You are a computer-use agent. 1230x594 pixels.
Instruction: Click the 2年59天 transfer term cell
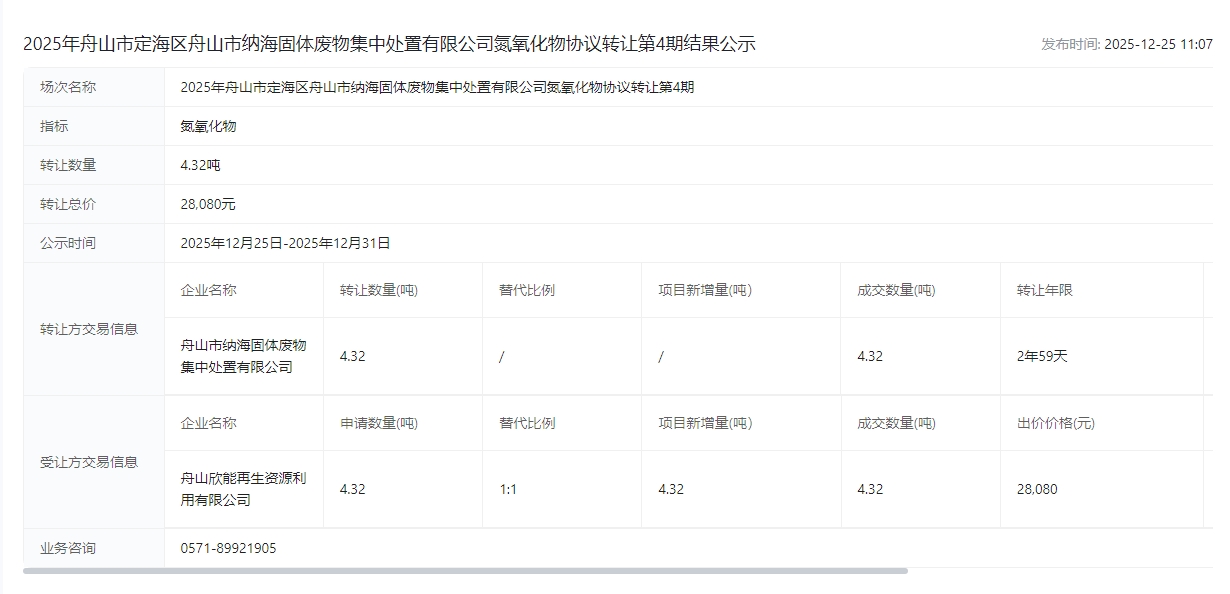tap(1042, 356)
